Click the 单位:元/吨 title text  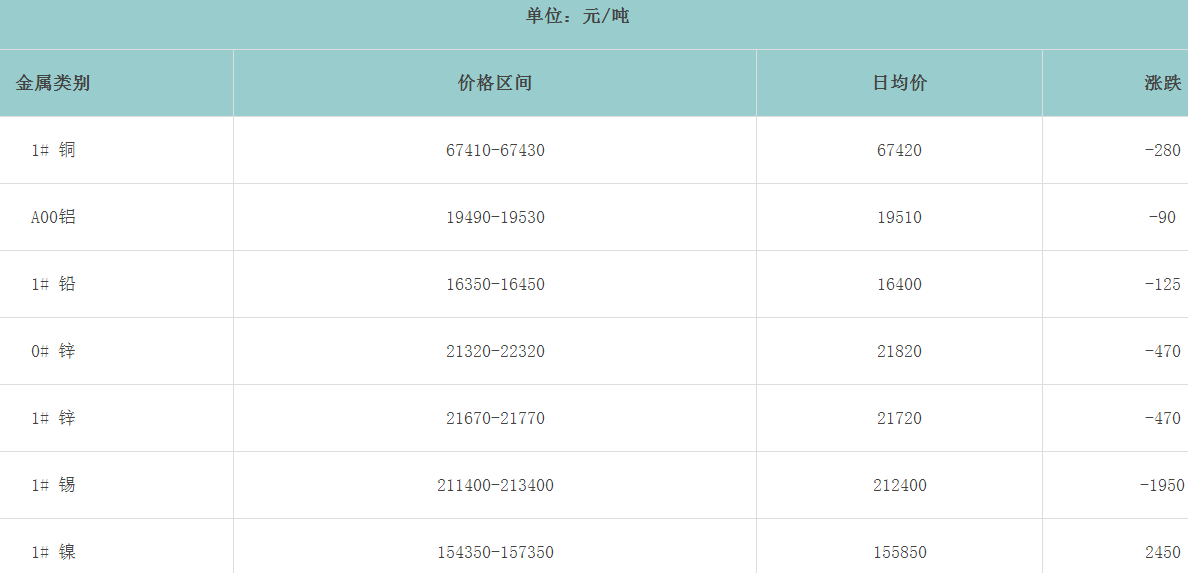click(x=577, y=16)
